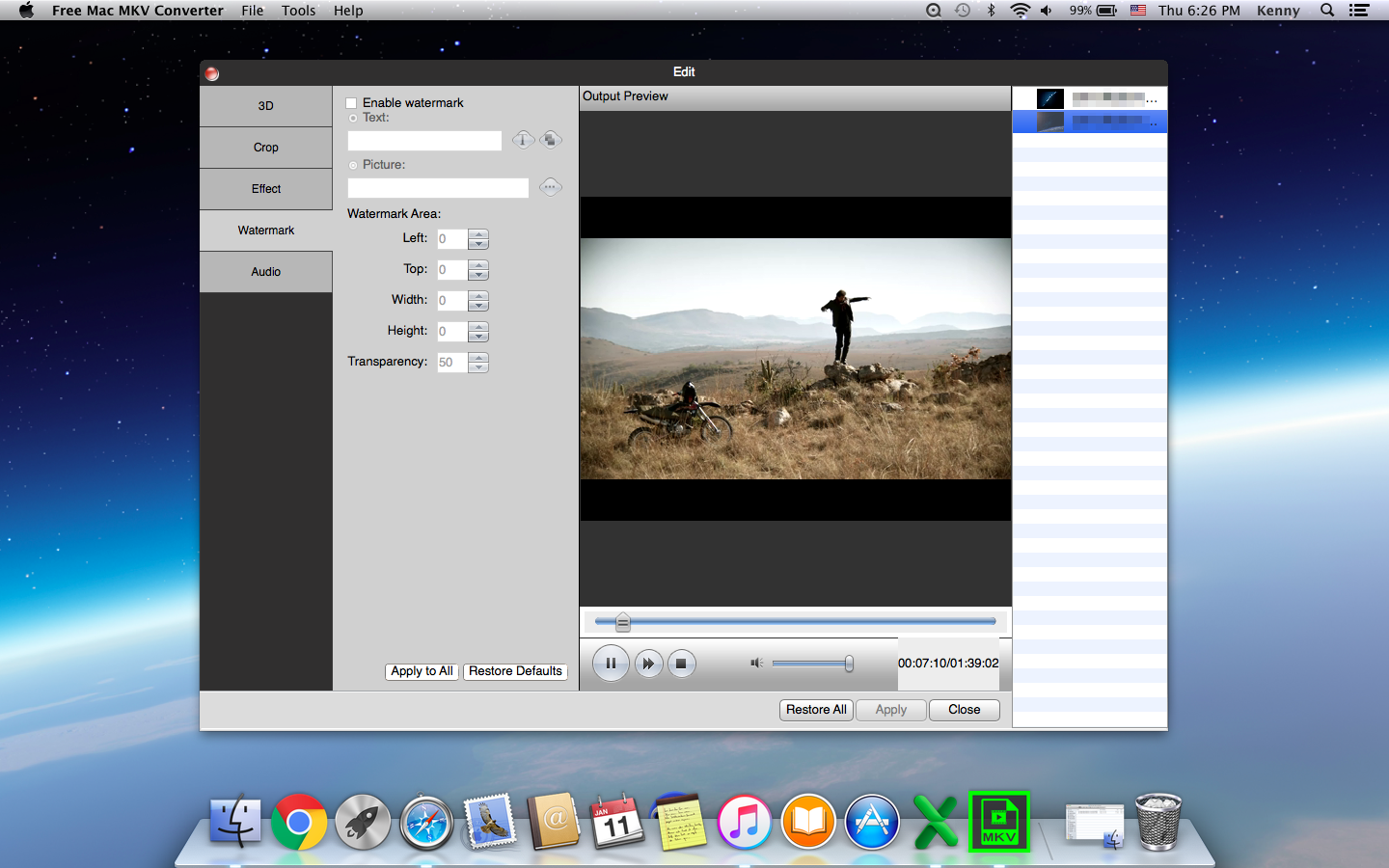Open the File menu
This screenshot has width=1389, height=868.
click(253, 11)
